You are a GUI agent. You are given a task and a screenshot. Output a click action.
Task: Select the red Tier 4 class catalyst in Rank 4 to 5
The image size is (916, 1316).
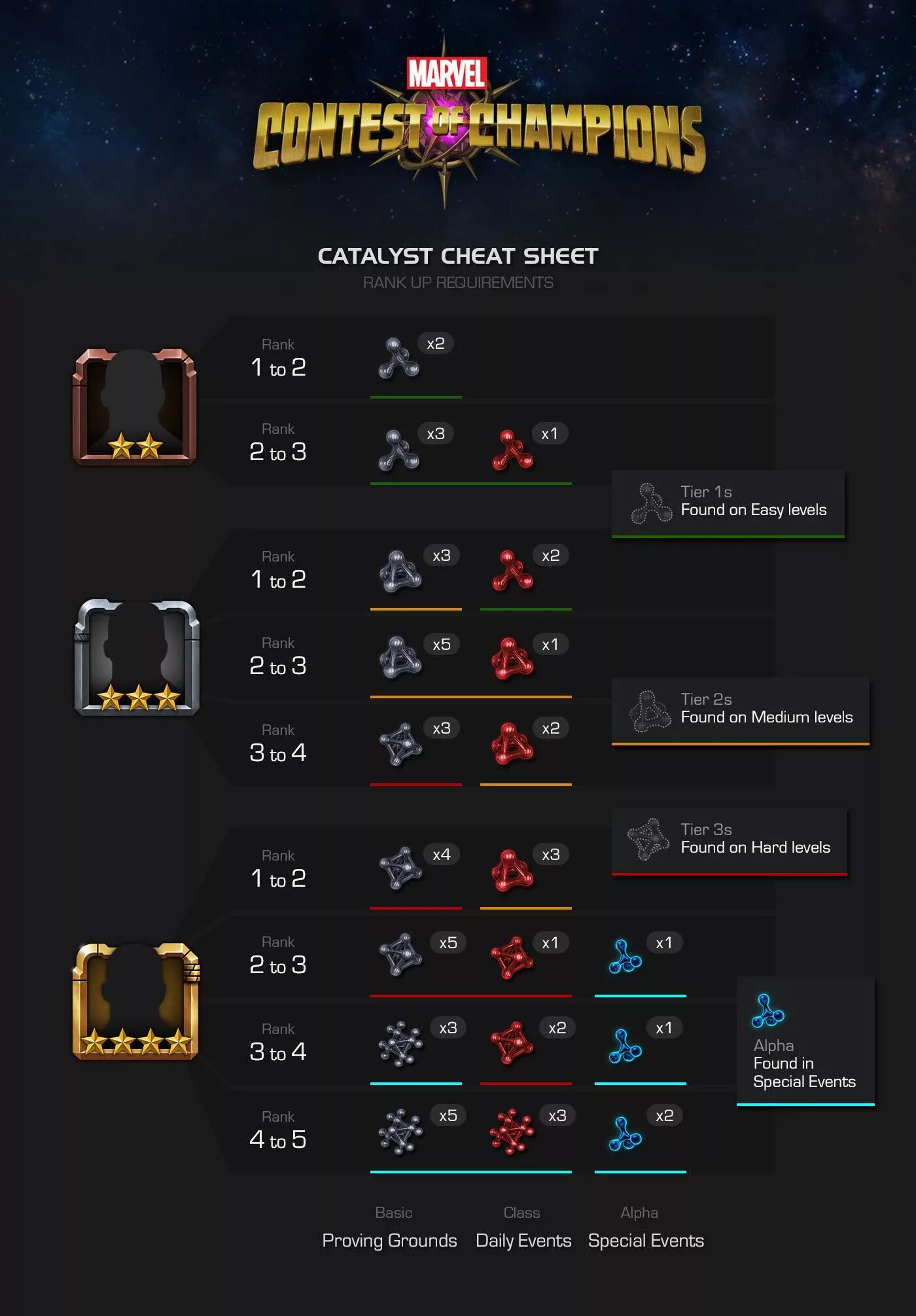[x=512, y=1131]
